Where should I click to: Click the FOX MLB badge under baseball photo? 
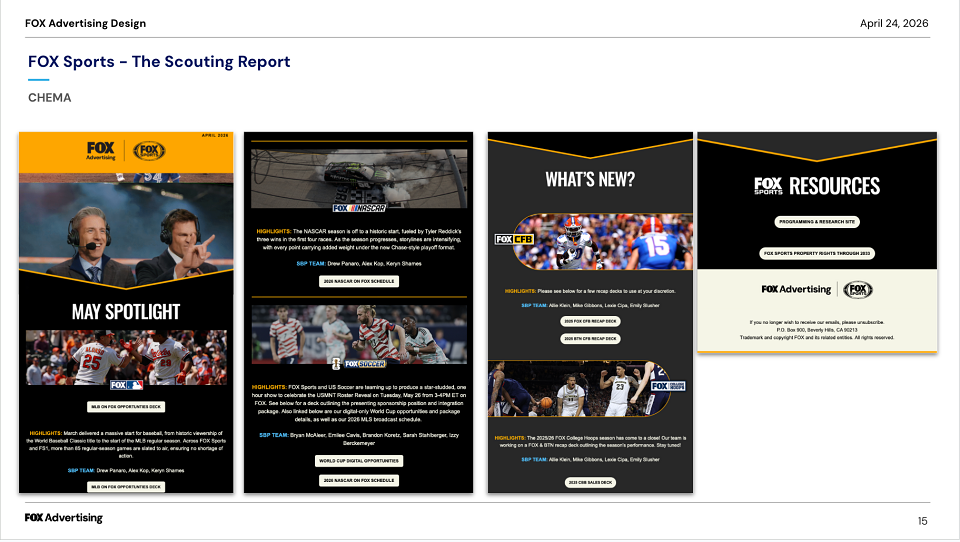point(127,385)
